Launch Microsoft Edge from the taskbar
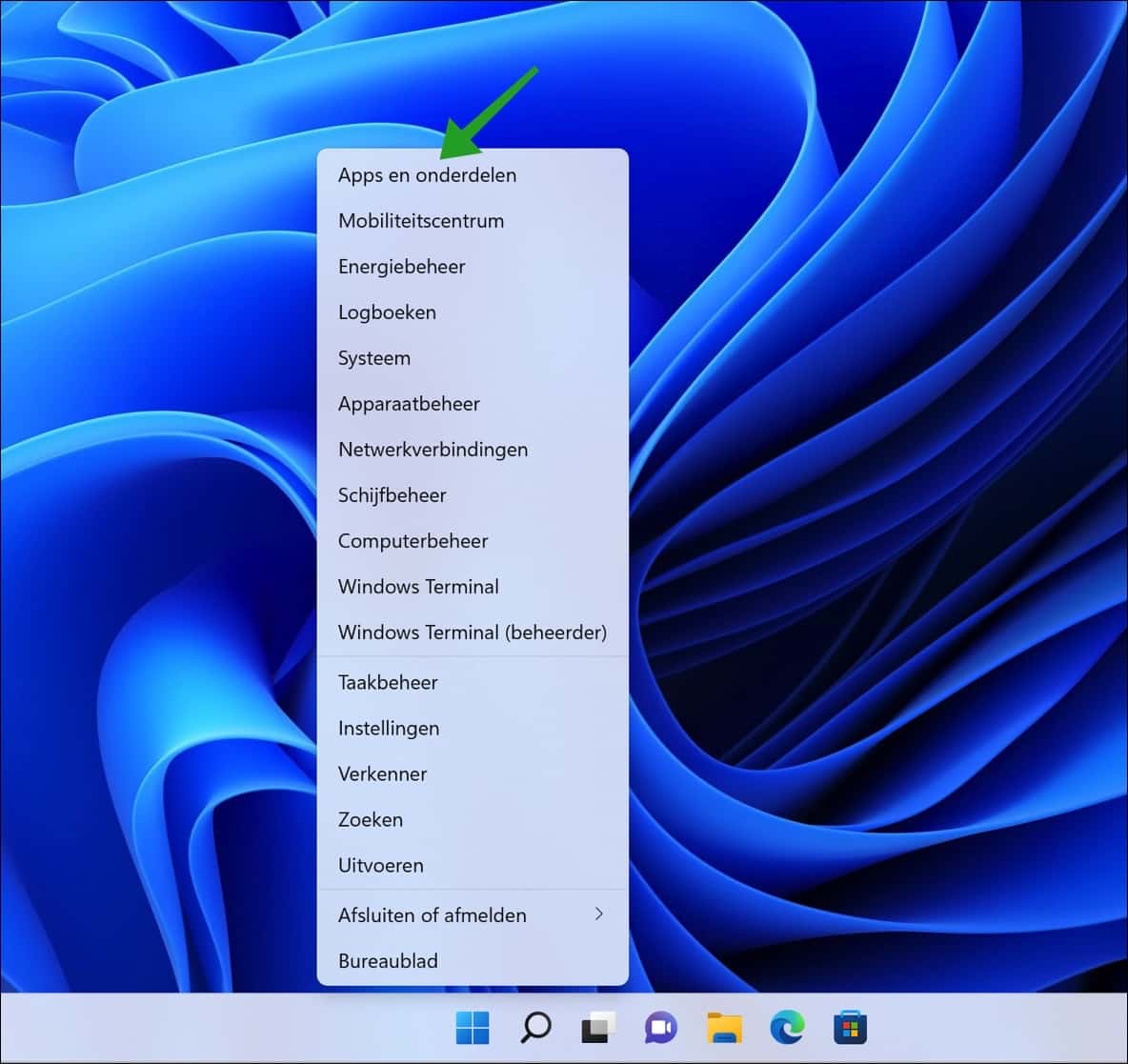This screenshot has width=1128, height=1064. 786,1028
